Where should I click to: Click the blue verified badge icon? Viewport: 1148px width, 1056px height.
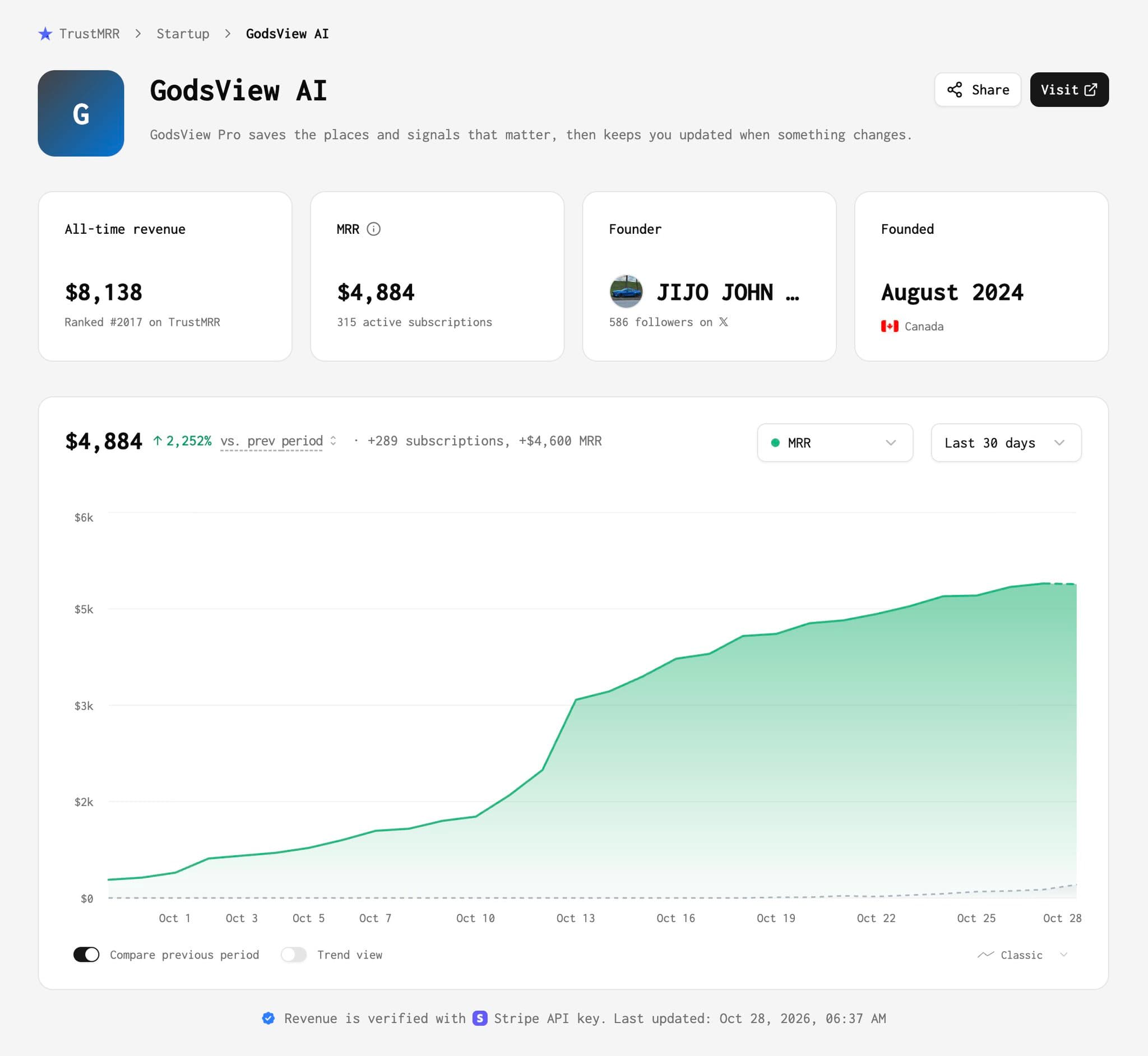click(x=268, y=1018)
